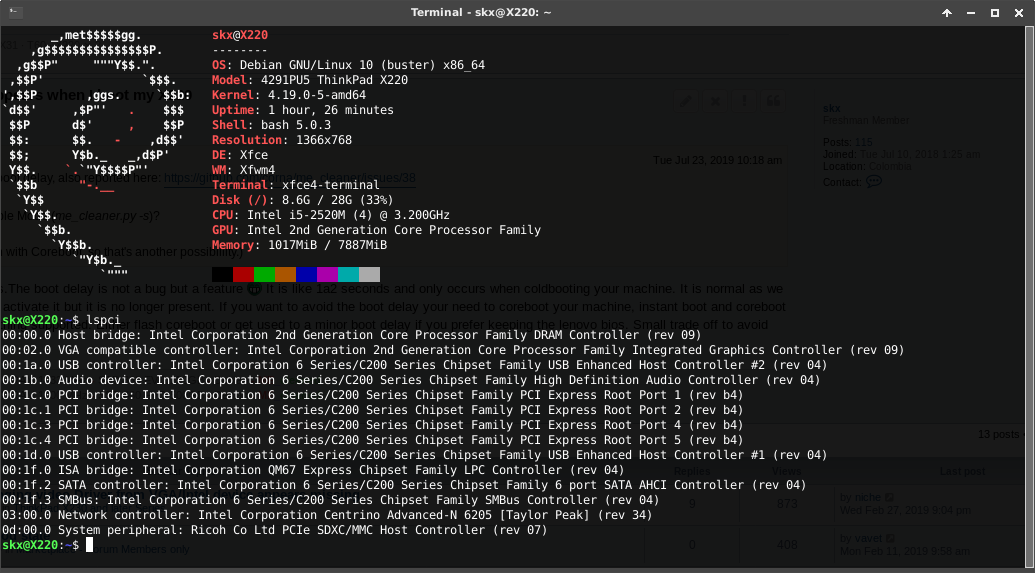Click the '00:1c.3 PCI bridge' Root Port 4 line
This screenshot has height=573, width=1035.
[x=372, y=425]
